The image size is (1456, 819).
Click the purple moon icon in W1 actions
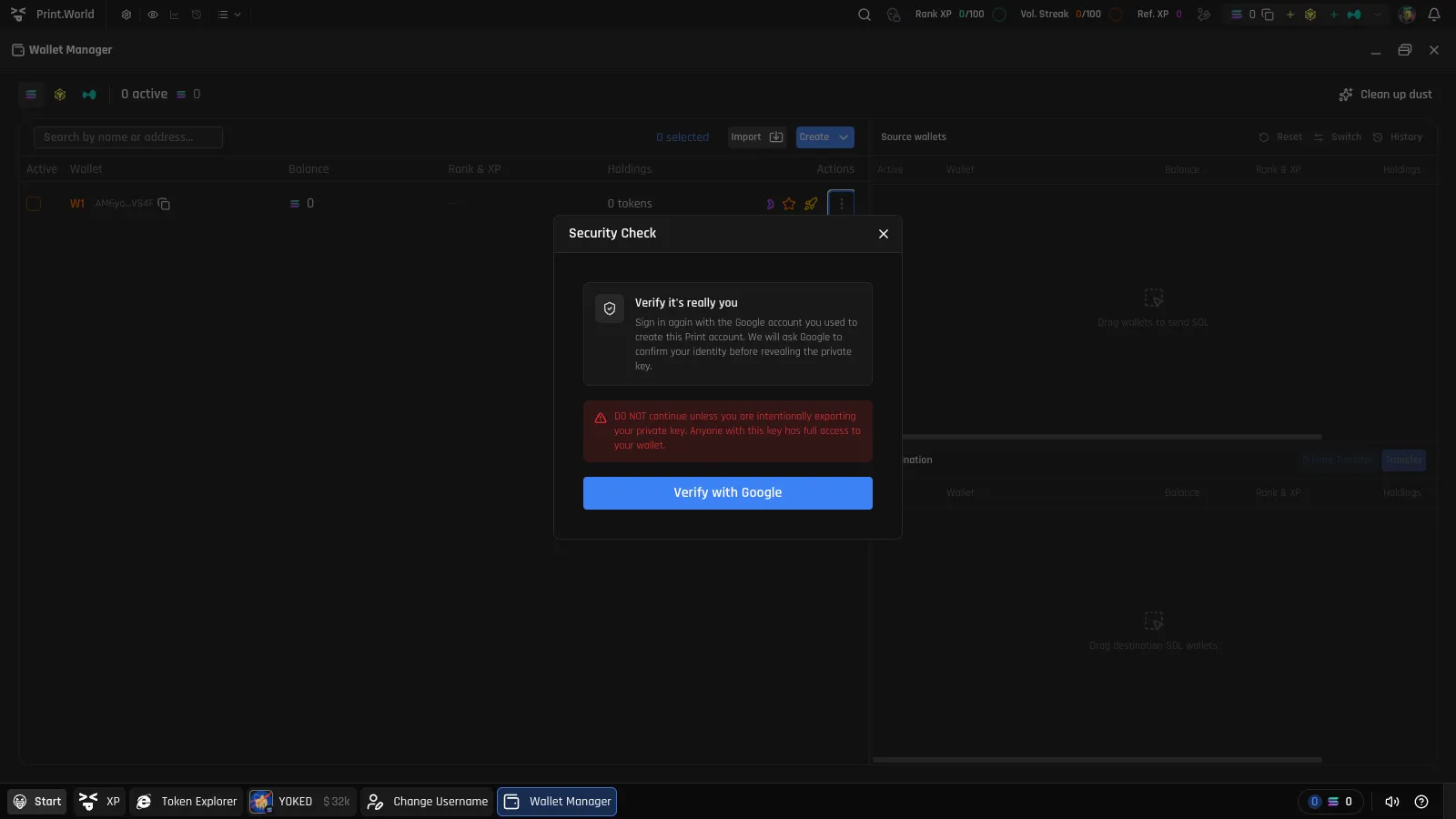770,204
